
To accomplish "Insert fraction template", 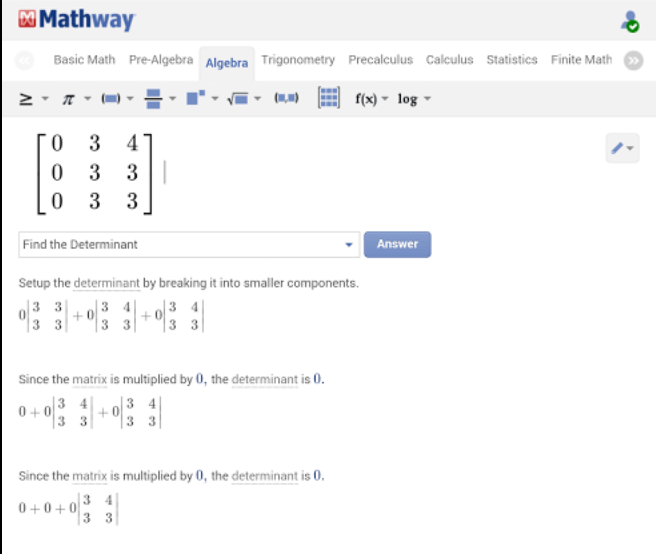I will coord(153,99).
